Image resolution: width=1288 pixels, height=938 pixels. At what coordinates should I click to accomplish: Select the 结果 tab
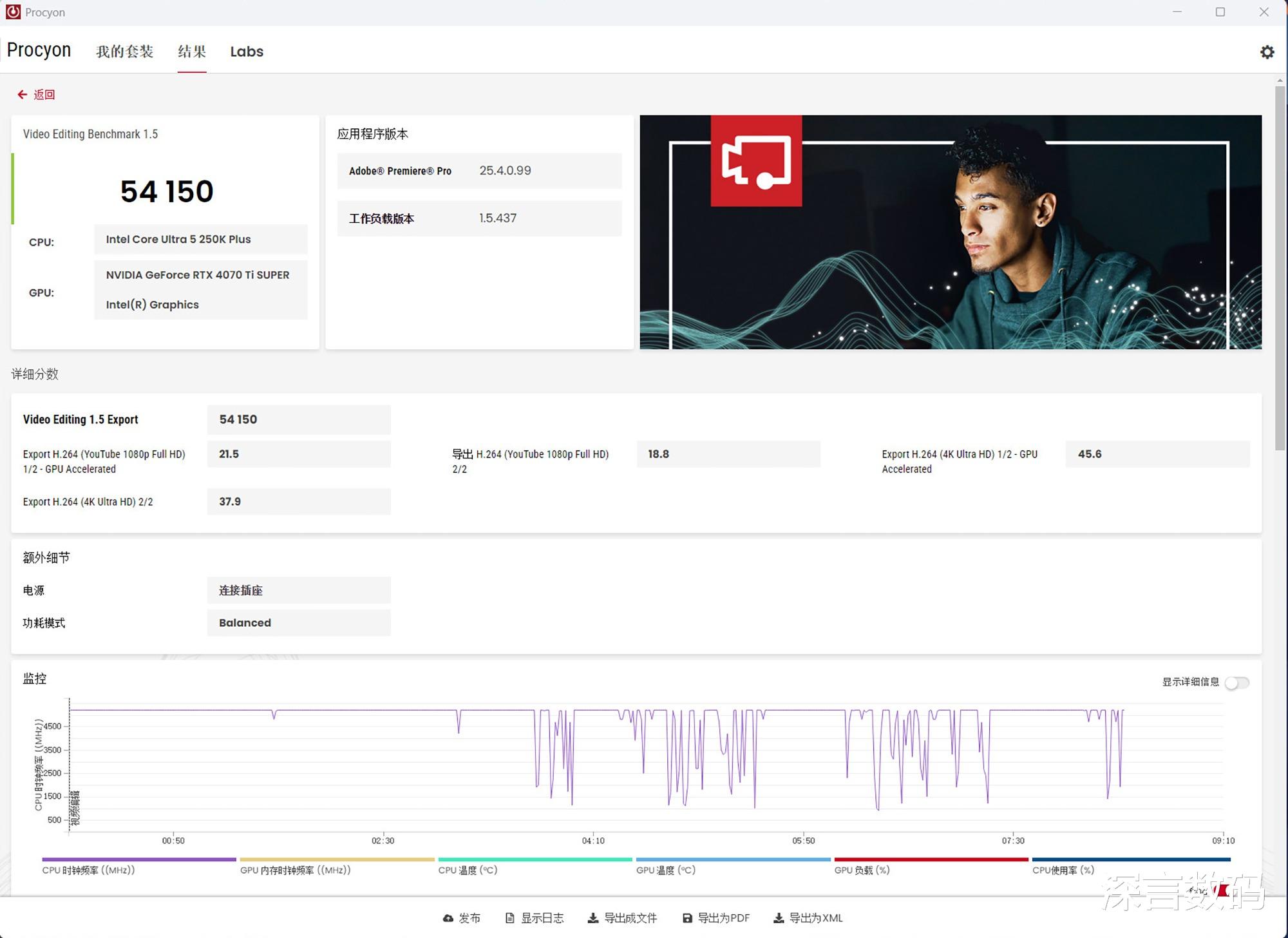(192, 52)
